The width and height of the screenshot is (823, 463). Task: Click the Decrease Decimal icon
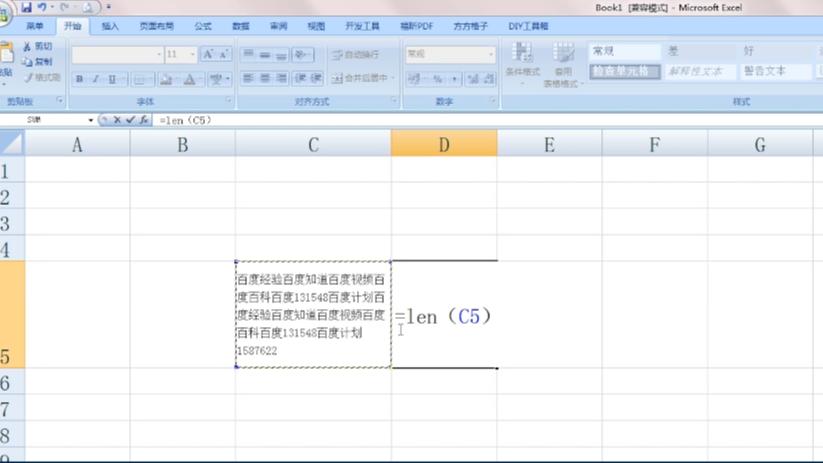pyautogui.click(x=489, y=79)
